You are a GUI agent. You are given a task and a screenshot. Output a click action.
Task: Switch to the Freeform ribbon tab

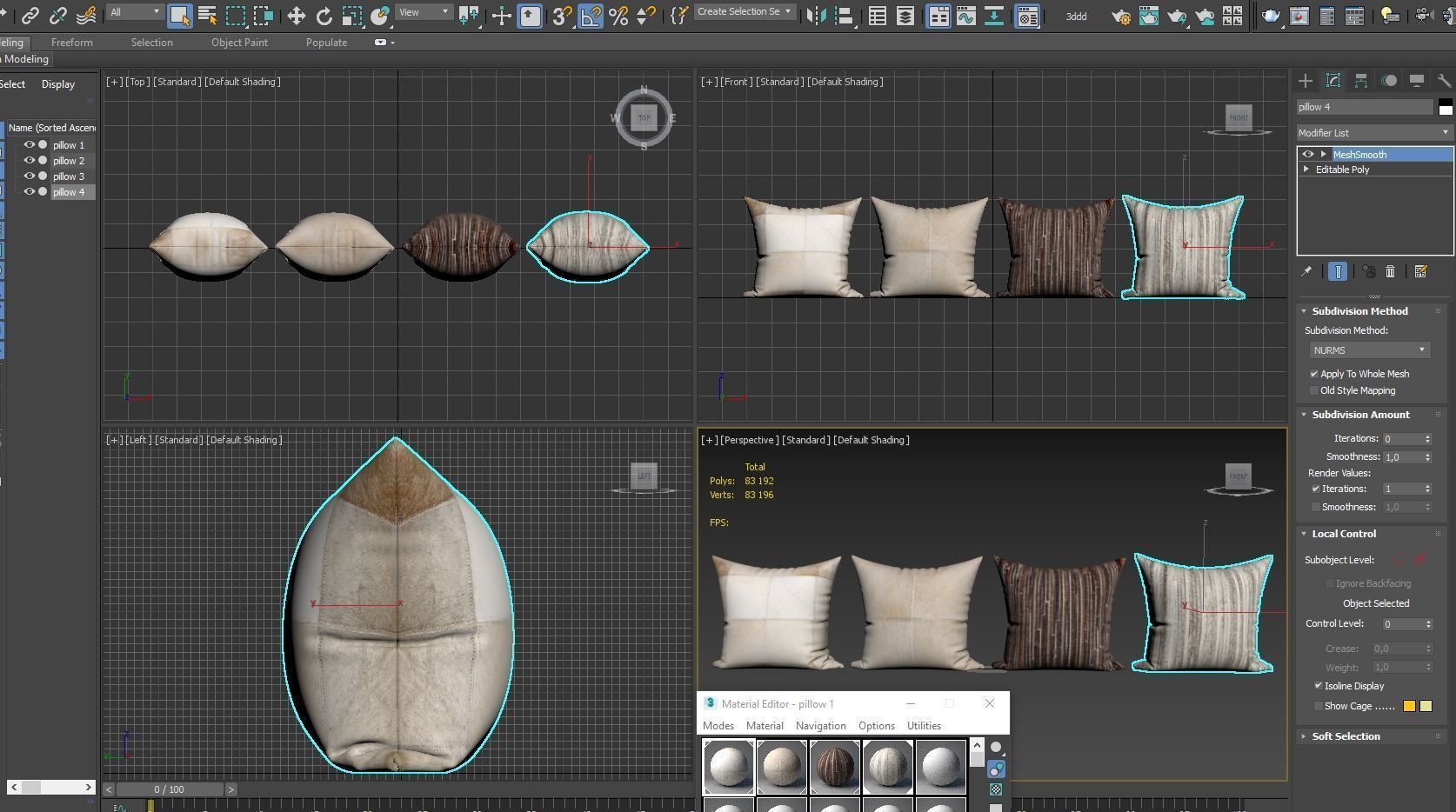pos(72,43)
